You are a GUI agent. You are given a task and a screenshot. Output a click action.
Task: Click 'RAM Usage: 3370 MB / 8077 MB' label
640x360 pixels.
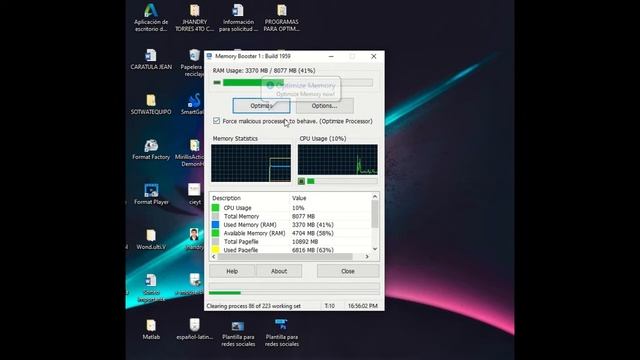[264, 71]
